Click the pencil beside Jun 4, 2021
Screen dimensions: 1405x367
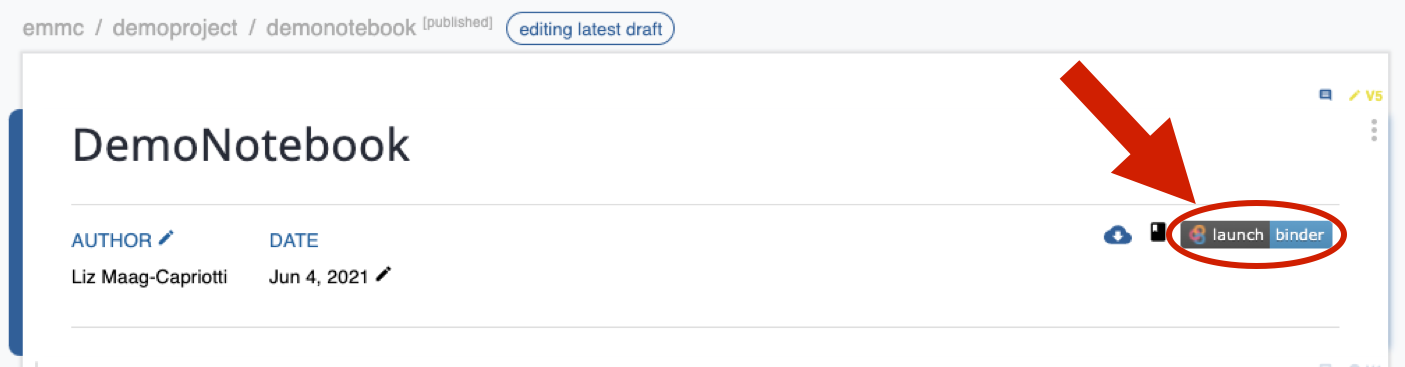point(383,274)
